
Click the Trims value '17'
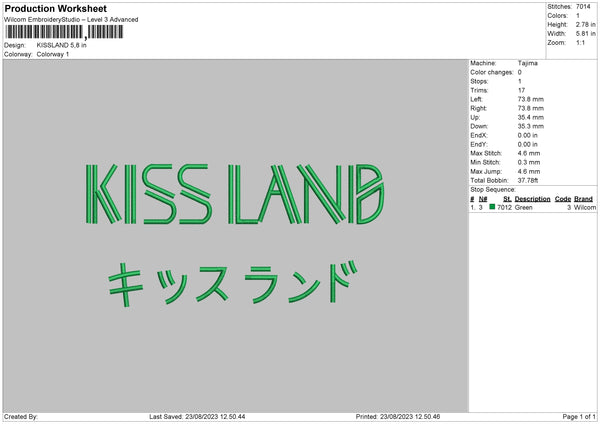[x=521, y=90]
